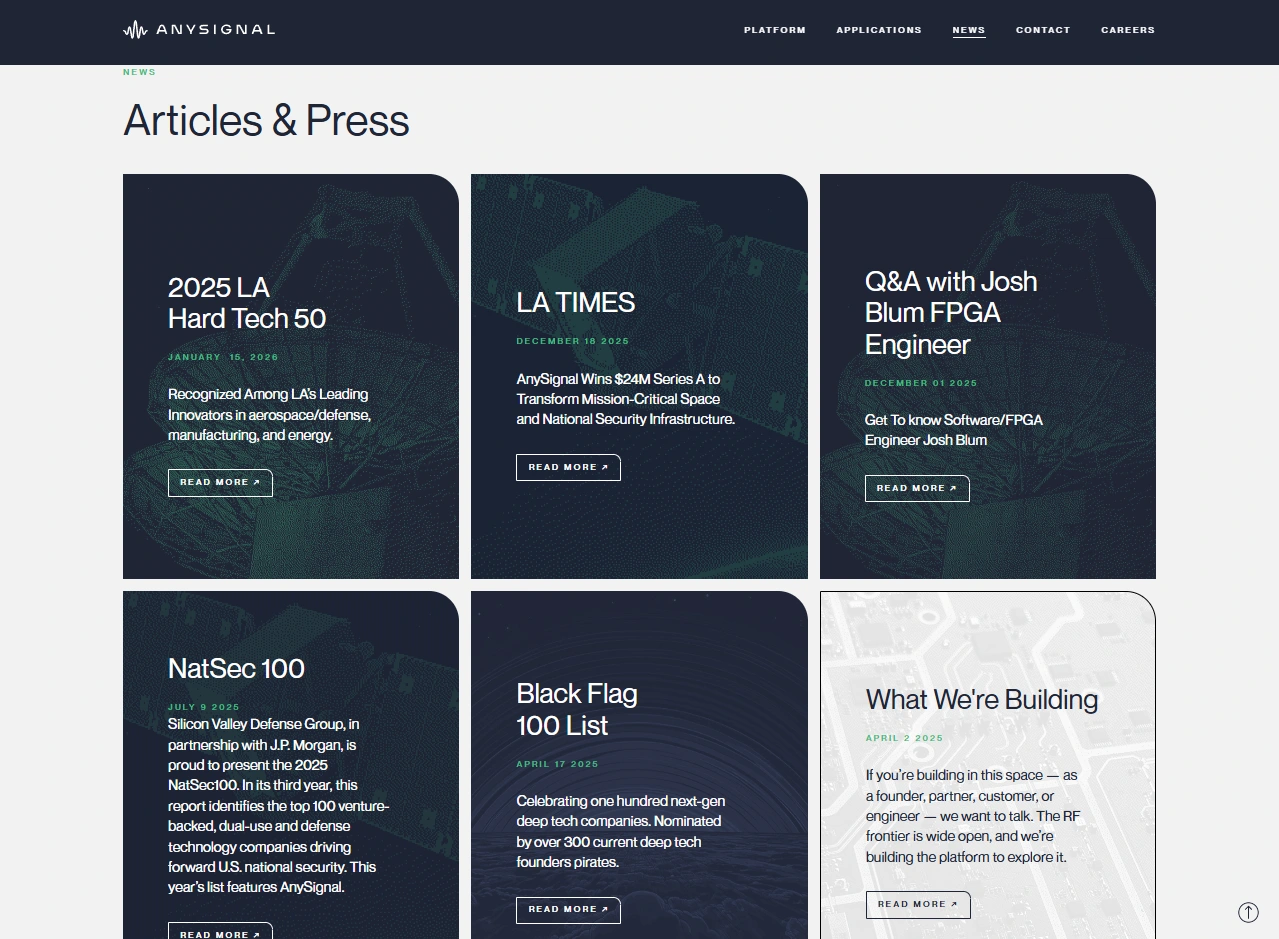Click Read More on NatSec 100 card
The width and height of the screenshot is (1279, 939).
(x=220, y=931)
